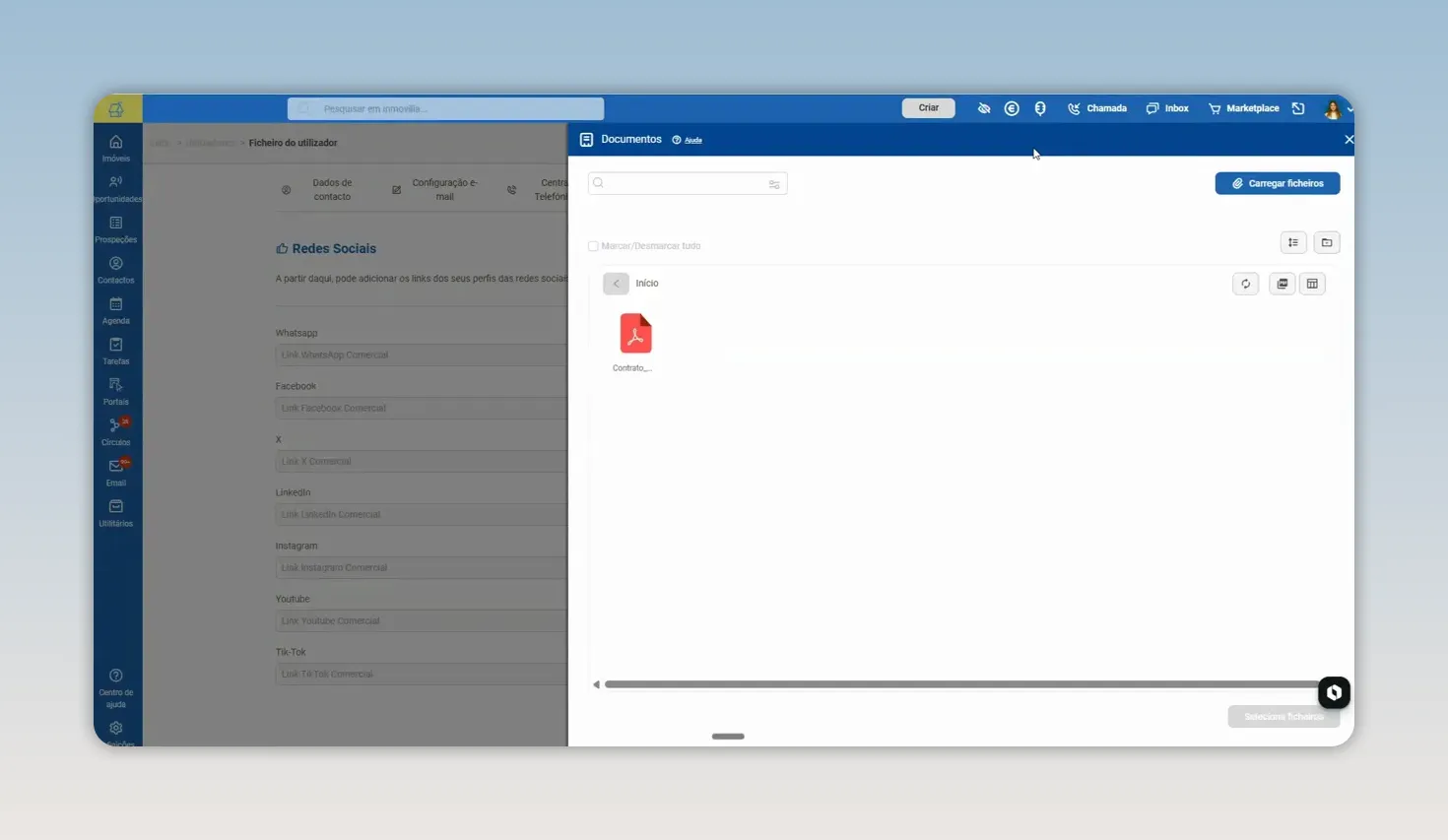The height and width of the screenshot is (840, 1448).
Task: Check the Marcar/Desmarcar tudo checkbox
Action: pyautogui.click(x=593, y=246)
